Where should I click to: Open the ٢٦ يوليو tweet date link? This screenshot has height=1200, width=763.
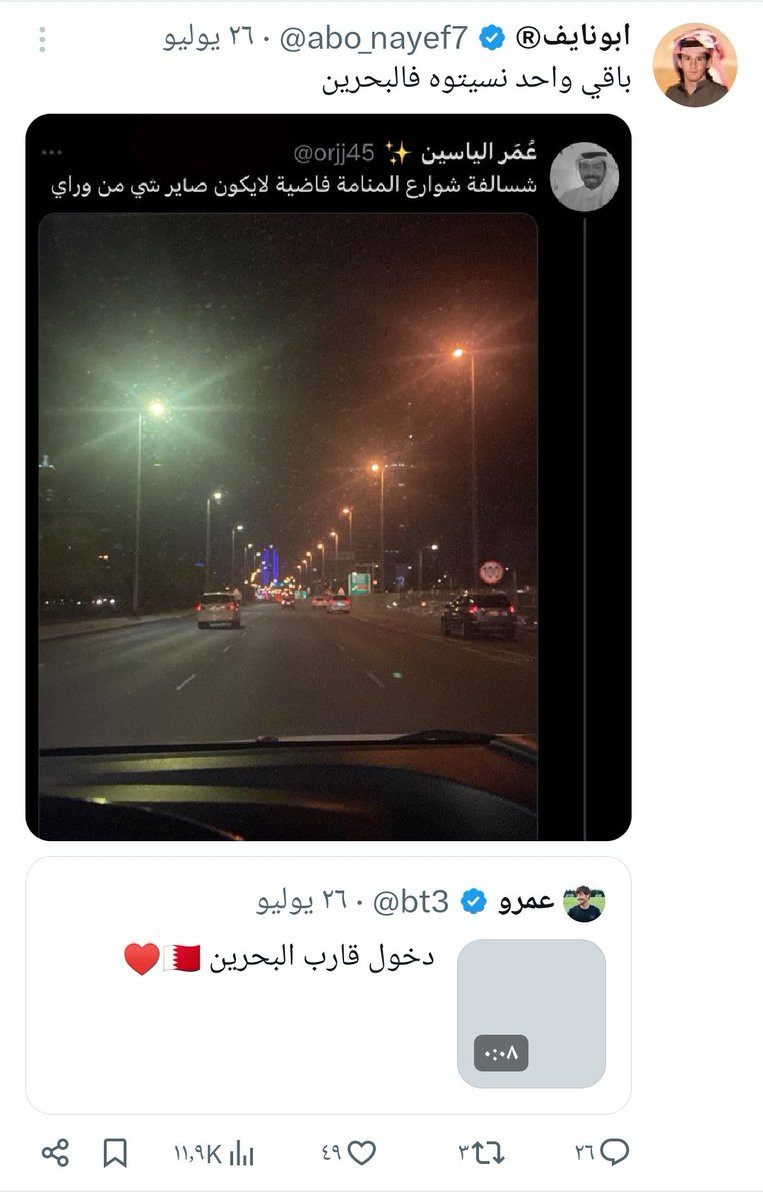click(x=209, y=39)
